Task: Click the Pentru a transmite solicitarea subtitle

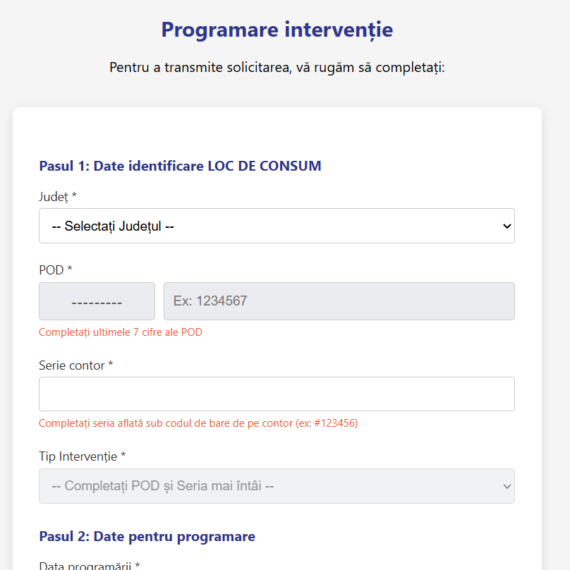Action: tap(277, 68)
